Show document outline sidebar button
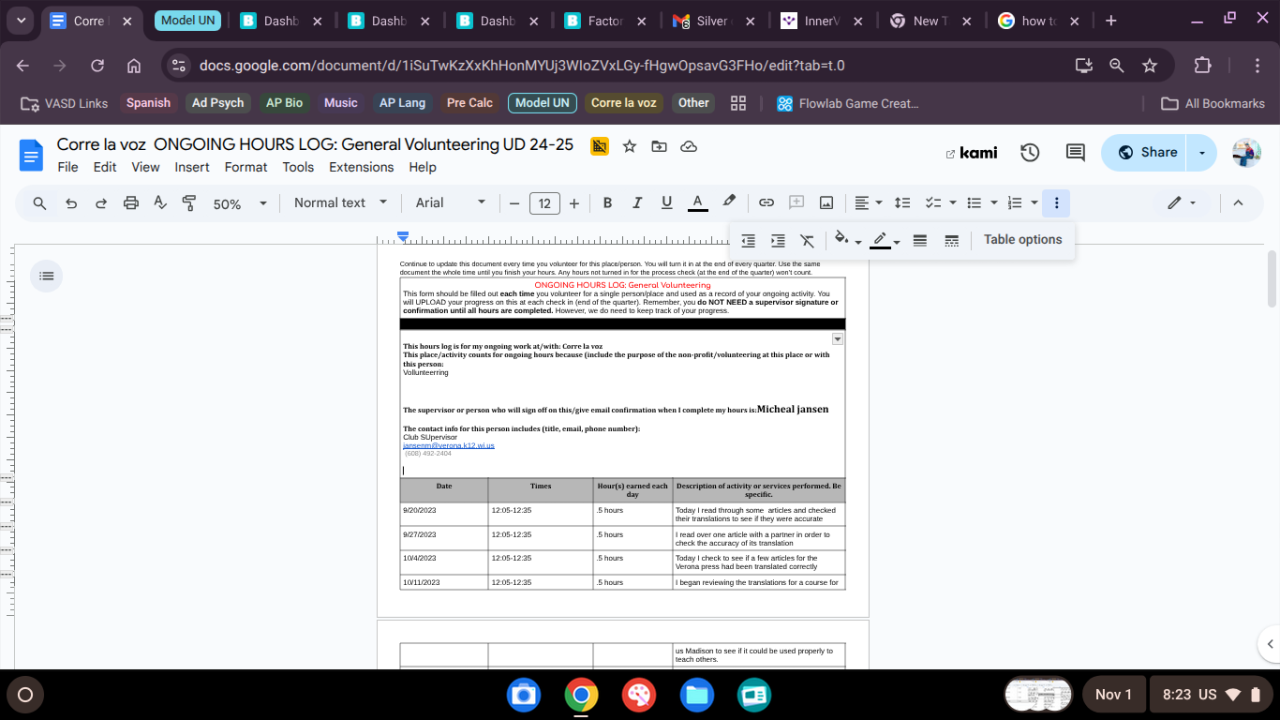This screenshot has width=1280, height=720. pyautogui.click(x=46, y=276)
